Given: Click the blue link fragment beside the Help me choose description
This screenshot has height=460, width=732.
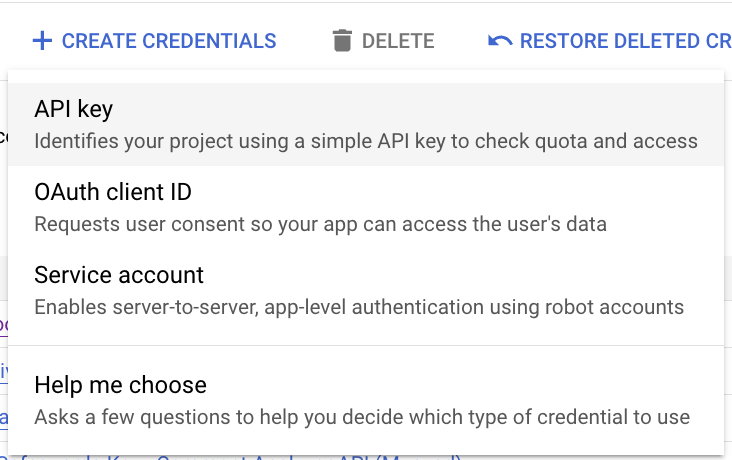Looking at the screenshot, I should (4, 417).
